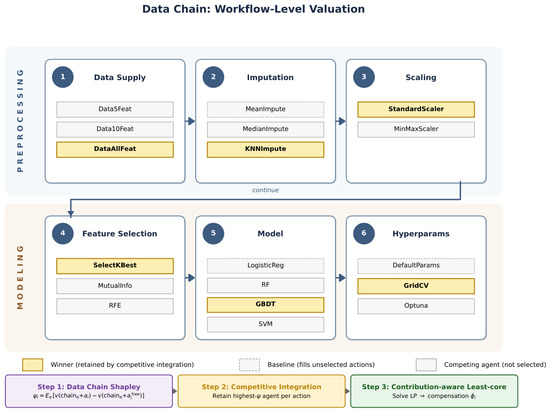Click the numbered circle 2 for Imputation
The height and width of the screenshot is (412, 550).
click(x=213, y=77)
